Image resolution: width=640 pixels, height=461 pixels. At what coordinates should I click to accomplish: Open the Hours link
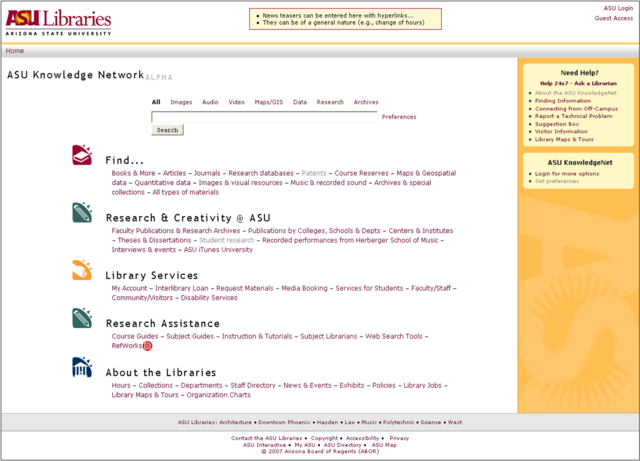coord(121,385)
